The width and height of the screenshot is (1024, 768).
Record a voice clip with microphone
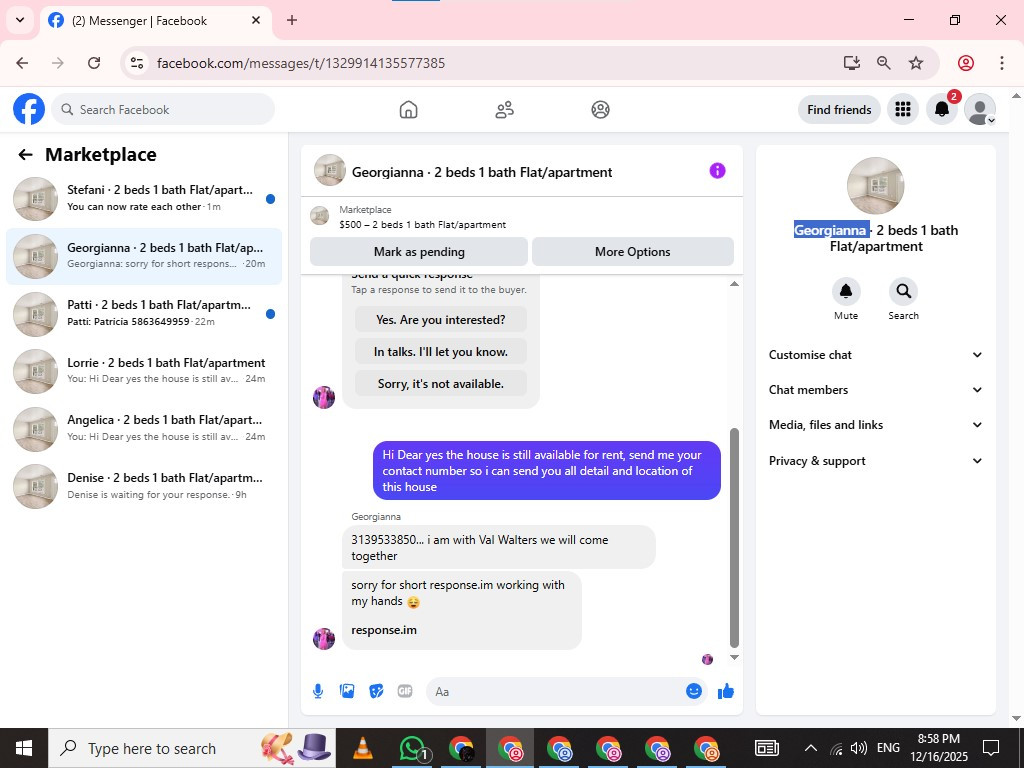pyautogui.click(x=318, y=691)
